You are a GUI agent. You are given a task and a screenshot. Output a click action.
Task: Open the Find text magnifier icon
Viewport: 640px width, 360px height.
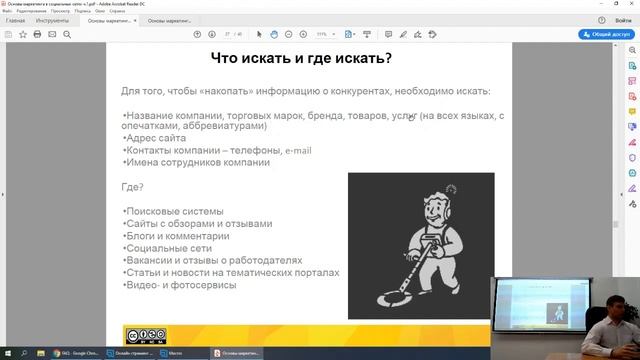click(67, 35)
